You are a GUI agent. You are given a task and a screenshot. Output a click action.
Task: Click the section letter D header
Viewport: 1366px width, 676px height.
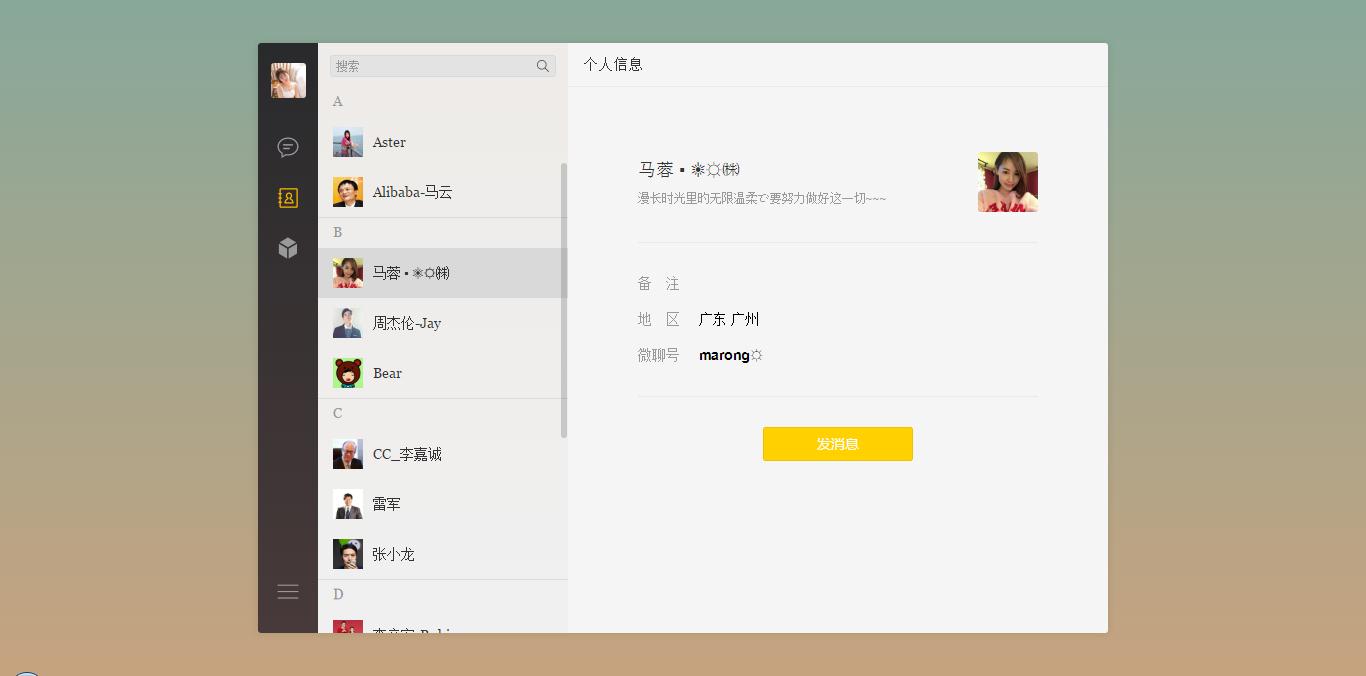pos(338,594)
